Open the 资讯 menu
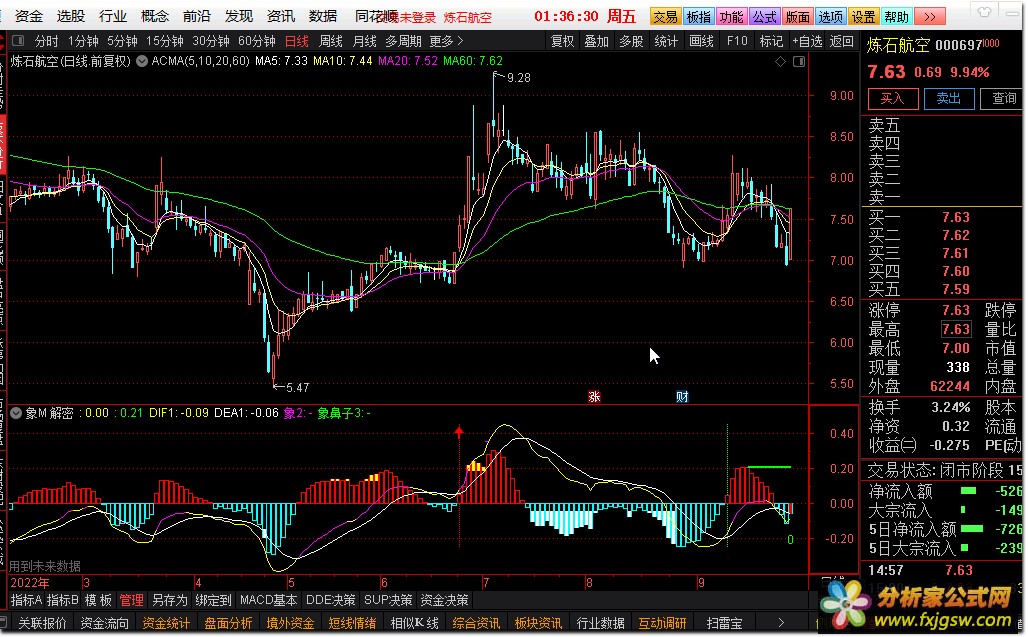Image resolution: width=1028 pixels, height=637 pixels. 281,16
